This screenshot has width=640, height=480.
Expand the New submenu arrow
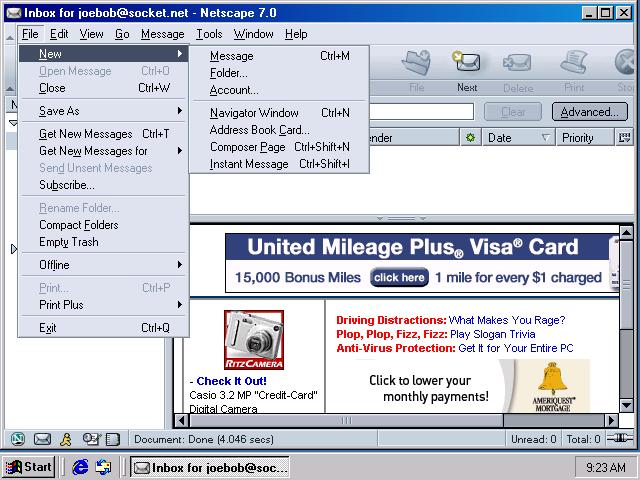pos(180,53)
